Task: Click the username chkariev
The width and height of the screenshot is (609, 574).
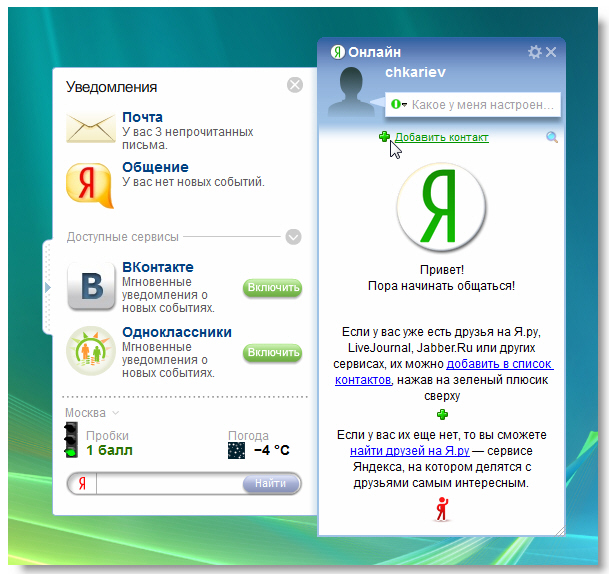Action: tap(415, 72)
